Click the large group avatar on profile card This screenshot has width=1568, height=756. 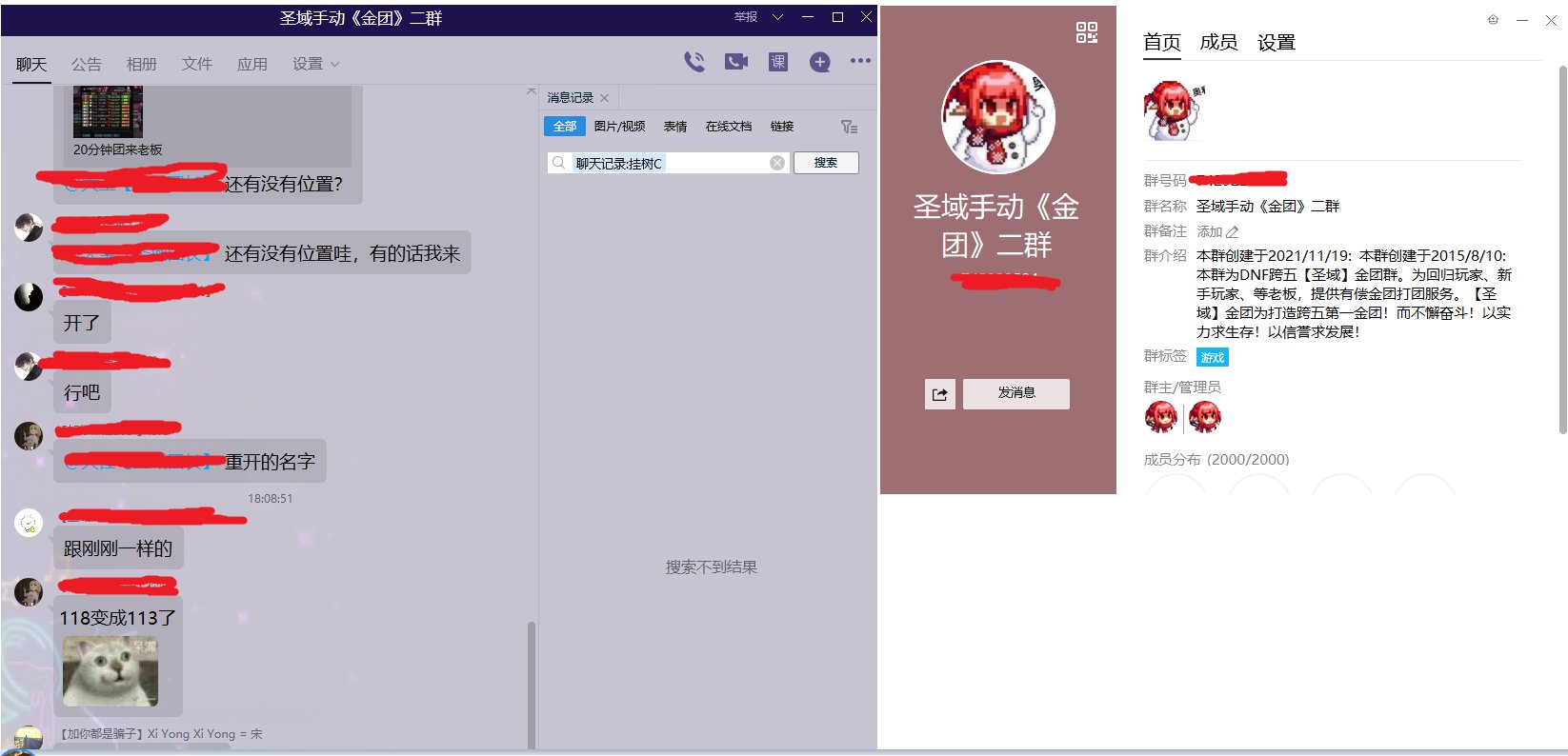997,117
